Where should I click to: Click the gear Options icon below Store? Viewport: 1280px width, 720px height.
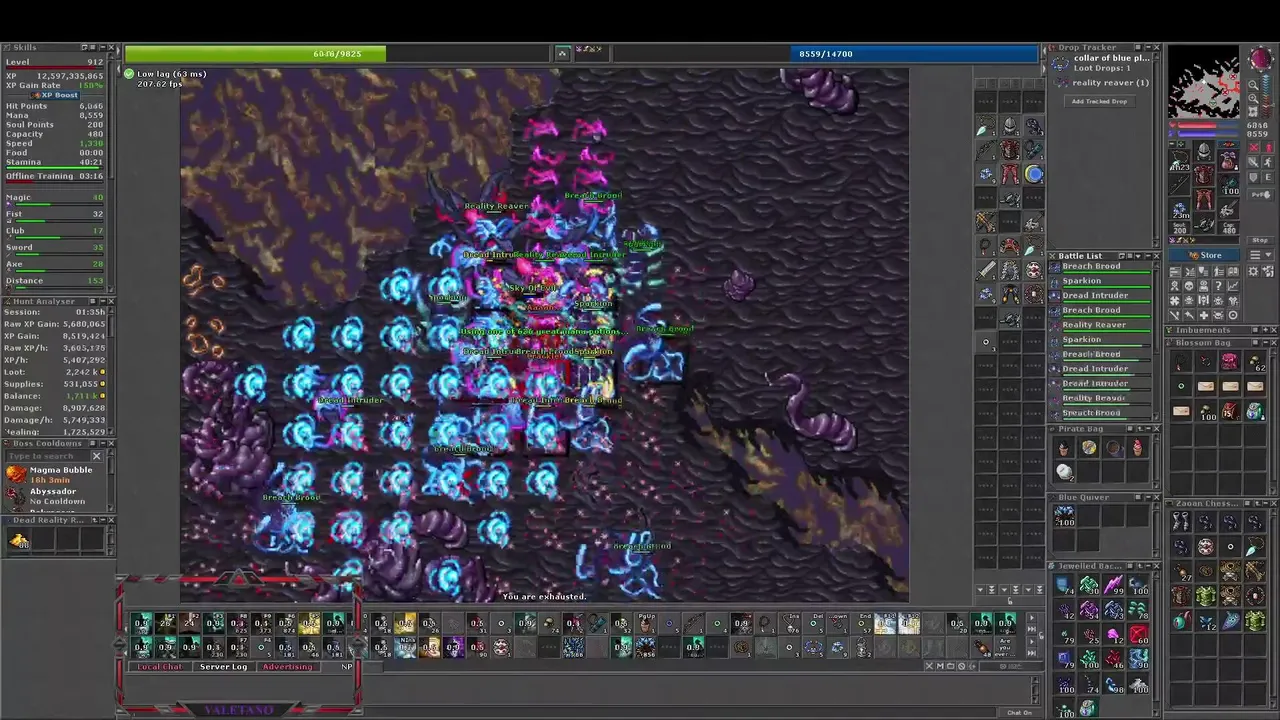(1253, 272)
